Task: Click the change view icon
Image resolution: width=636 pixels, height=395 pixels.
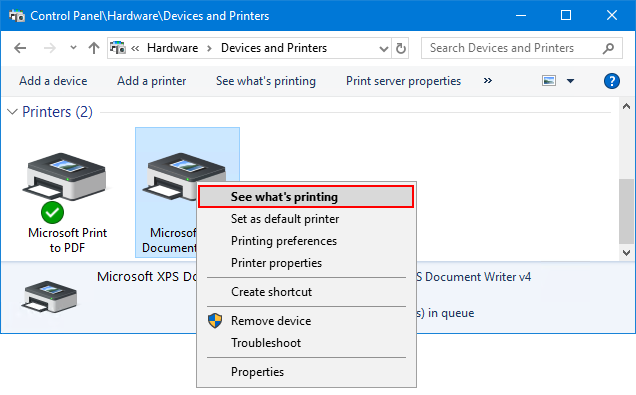Action: coord(549,81)
